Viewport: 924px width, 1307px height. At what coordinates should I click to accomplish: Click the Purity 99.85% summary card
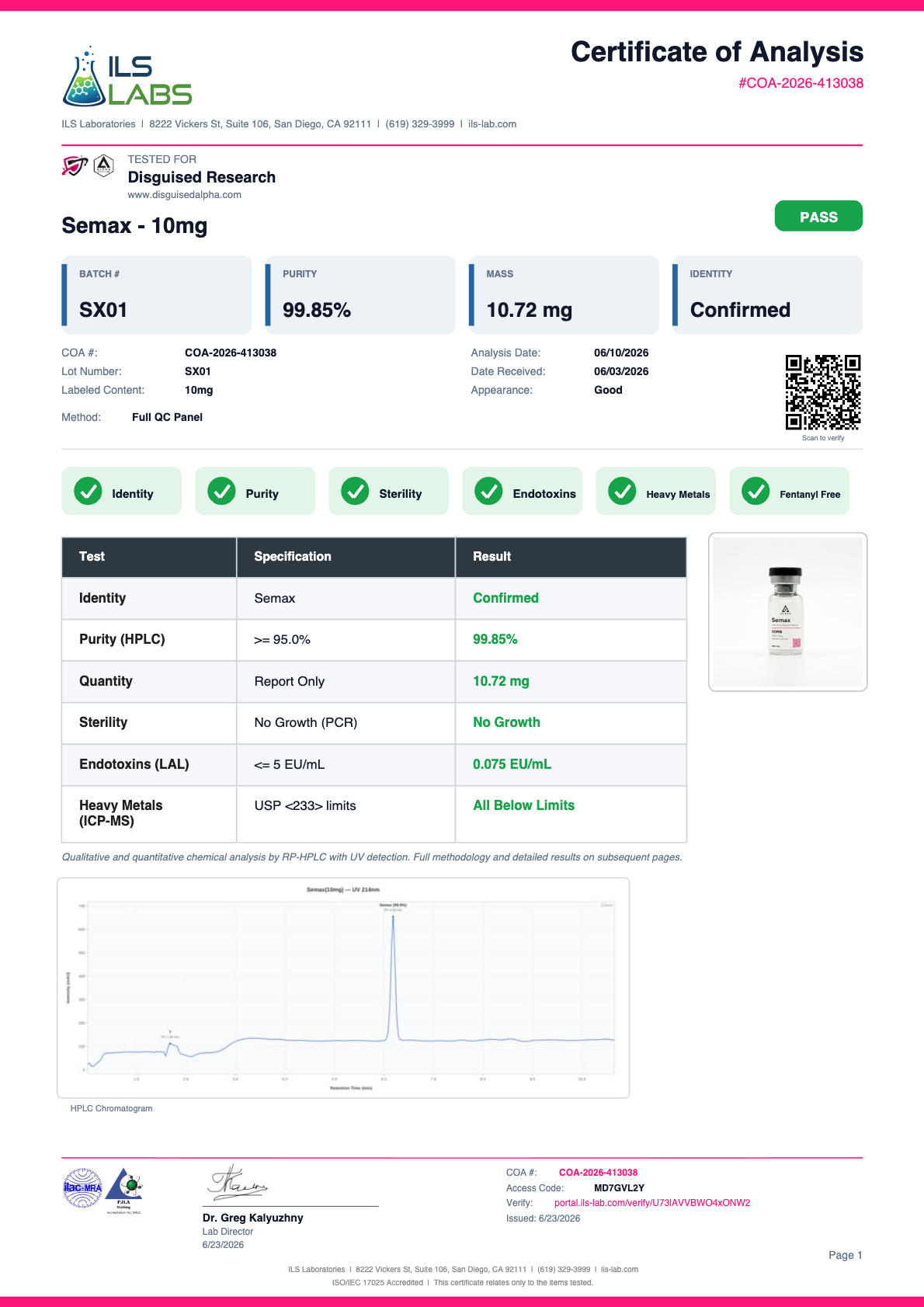(x=360, y=295)
